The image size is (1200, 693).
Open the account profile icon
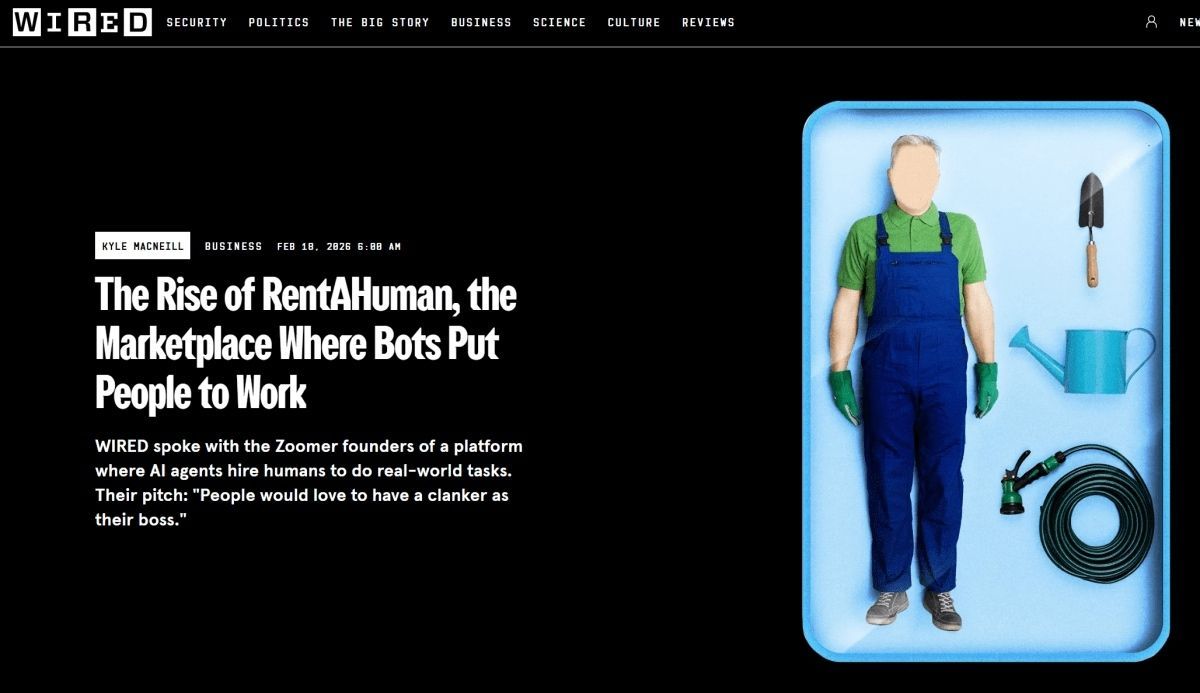1151,22
